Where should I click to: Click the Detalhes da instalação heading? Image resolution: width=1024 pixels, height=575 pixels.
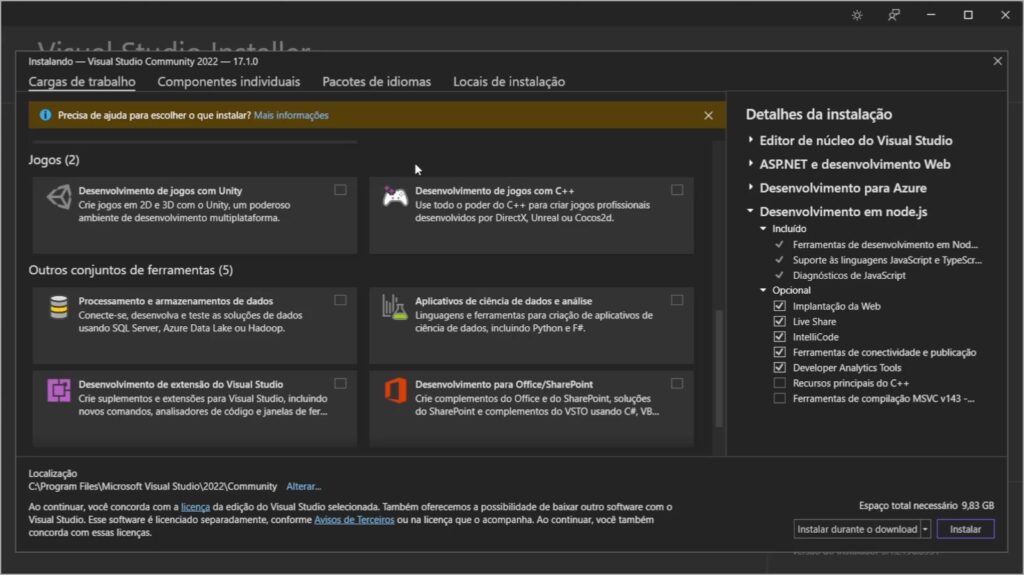click(x=819, y=114)
